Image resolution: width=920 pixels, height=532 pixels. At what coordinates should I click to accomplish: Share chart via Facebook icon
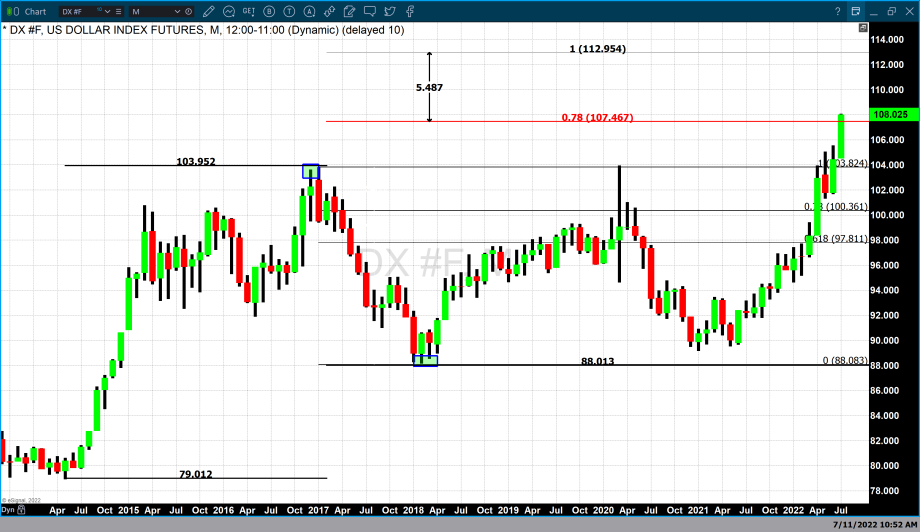tap(409, 11)
